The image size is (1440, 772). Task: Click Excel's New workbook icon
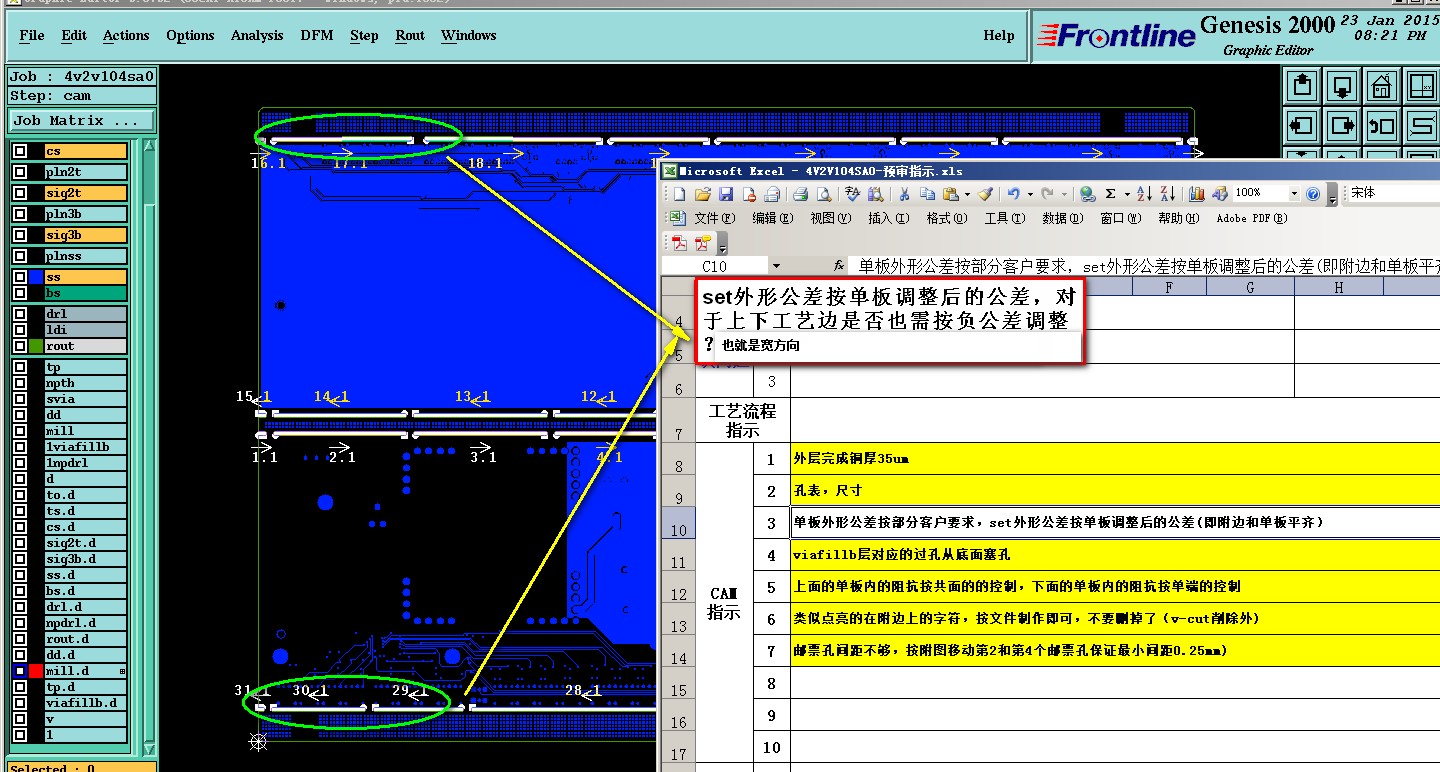(680, 194)
